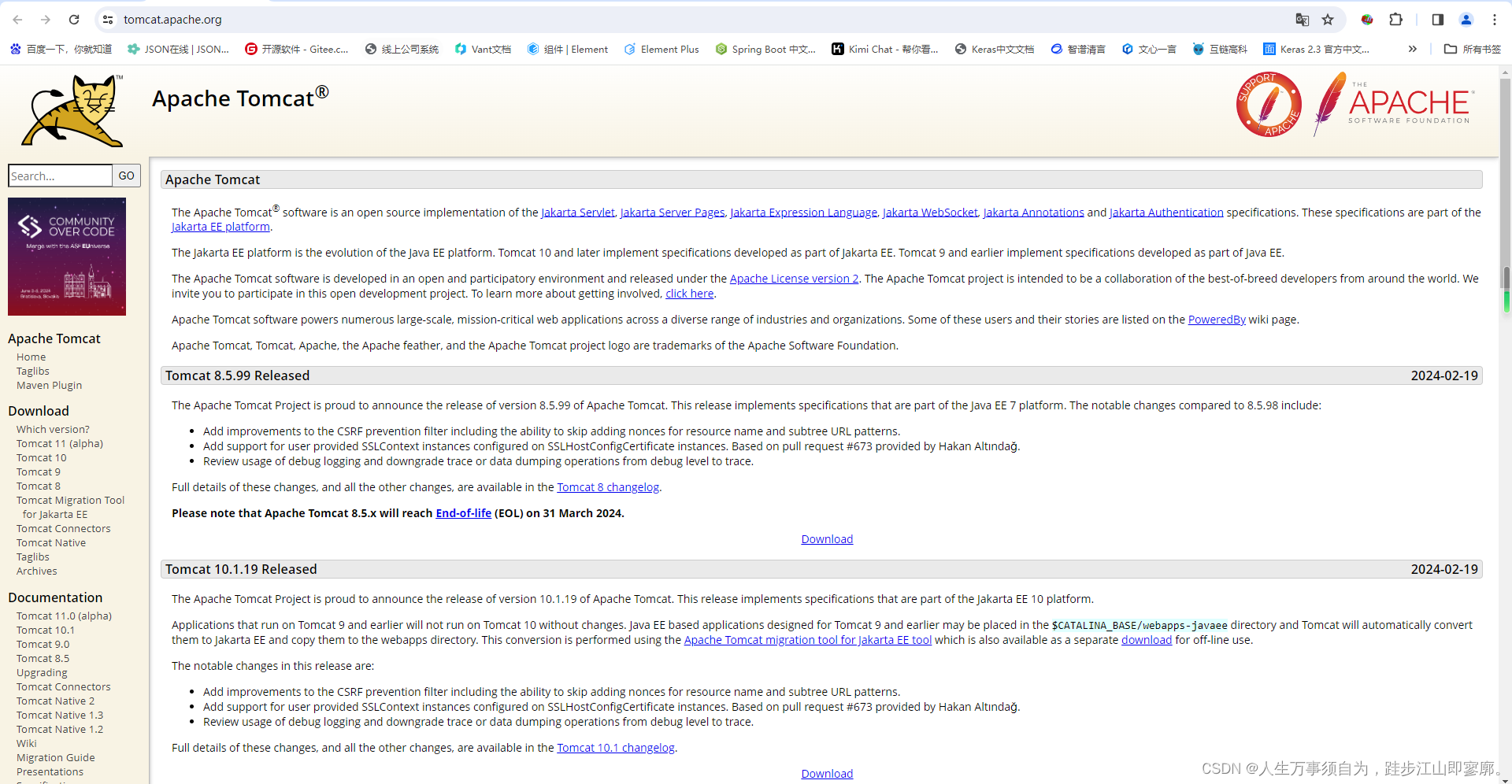Open the Archives sidebar link

pyautogui.click(x=37, y=571)
